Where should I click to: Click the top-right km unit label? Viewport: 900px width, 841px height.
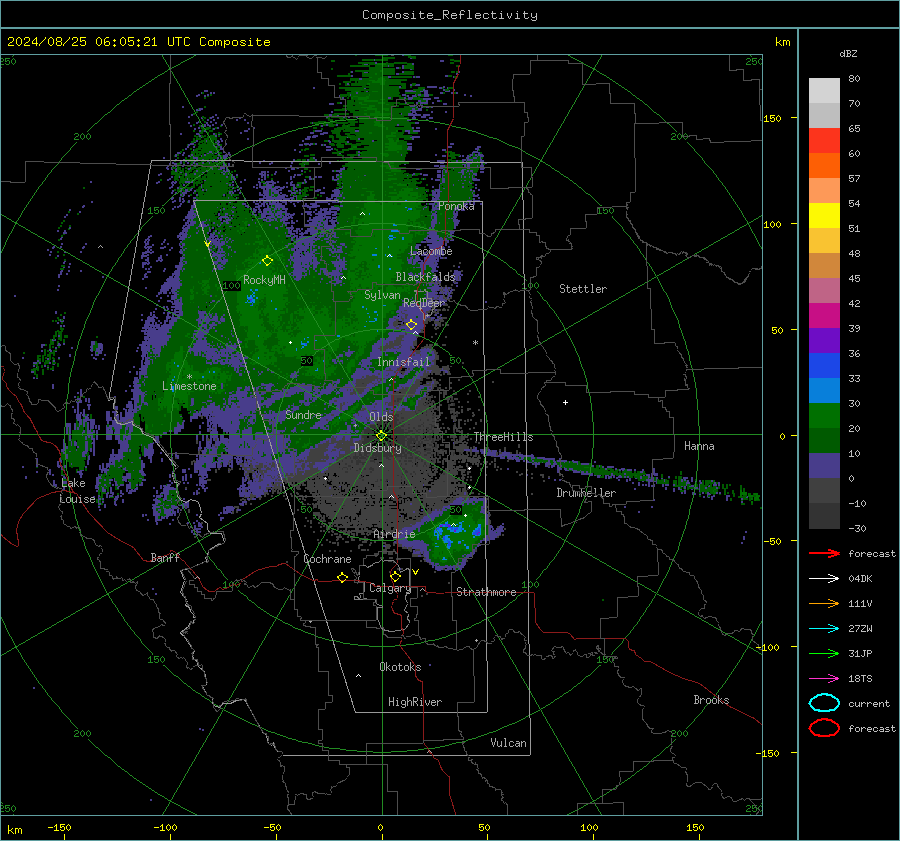[x=782, y=42]
